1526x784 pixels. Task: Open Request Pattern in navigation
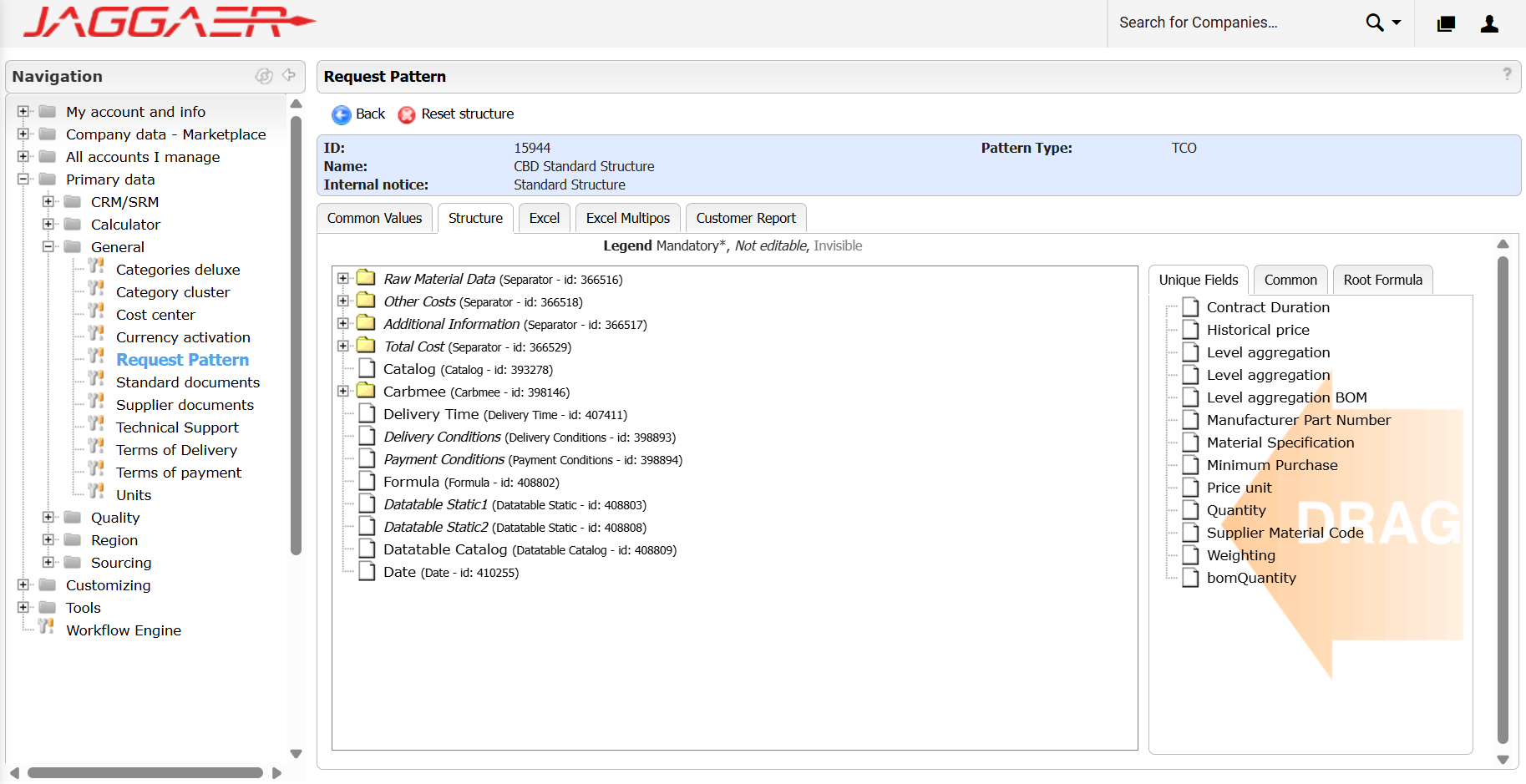coord(182,360)
